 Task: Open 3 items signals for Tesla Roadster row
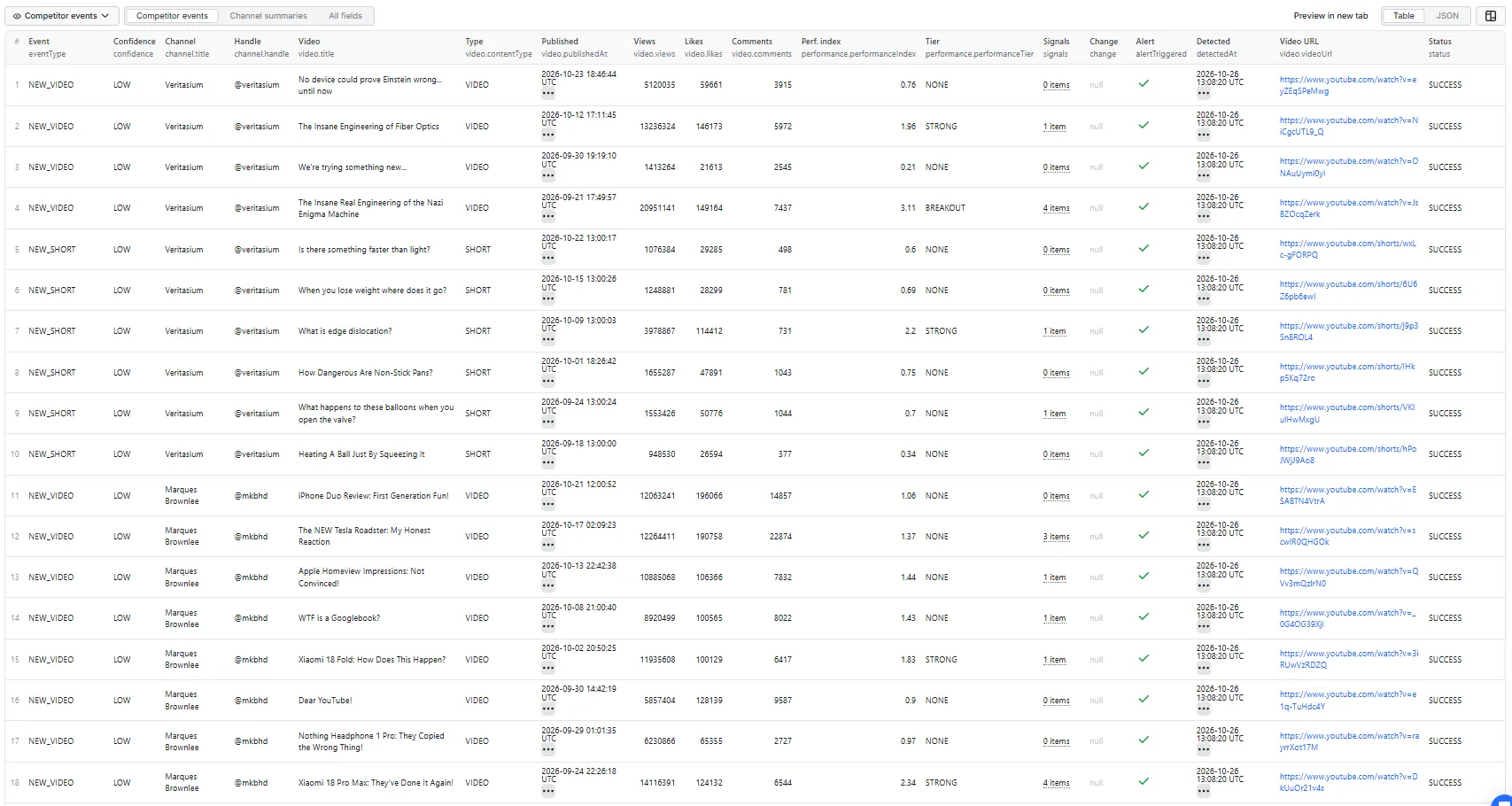[1056, 537]
